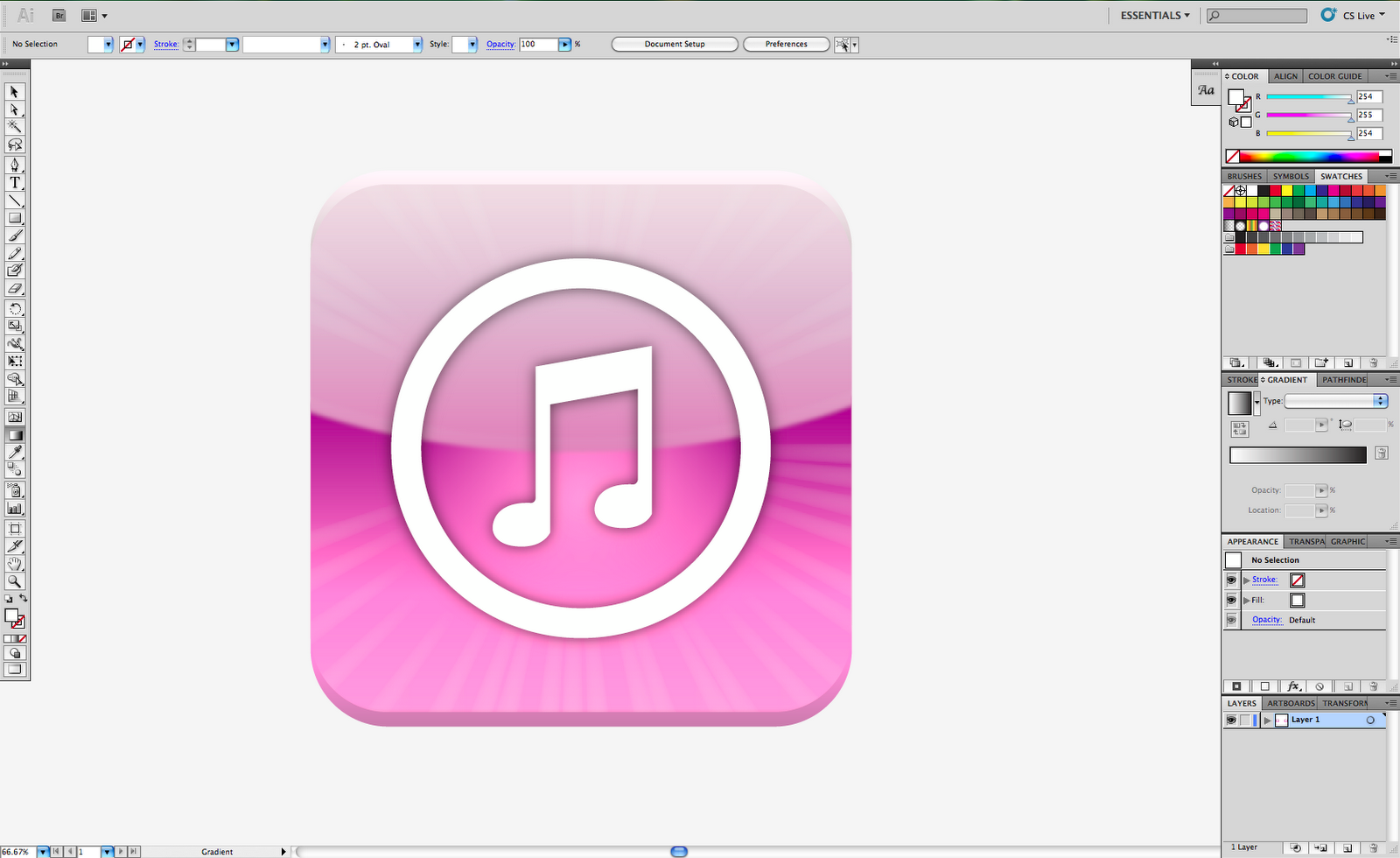
Task: Switch to the ALIGN tab
Action: pos(1285,76)
